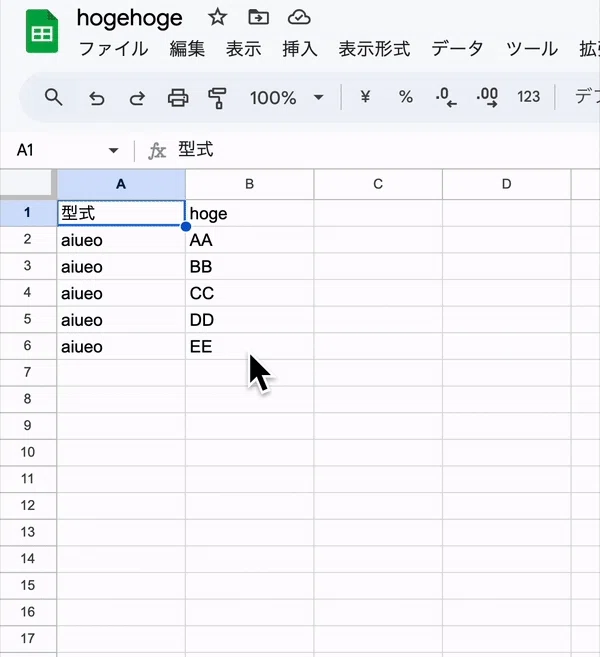Open the search menus magnifier icon

(x=54, y=98)
